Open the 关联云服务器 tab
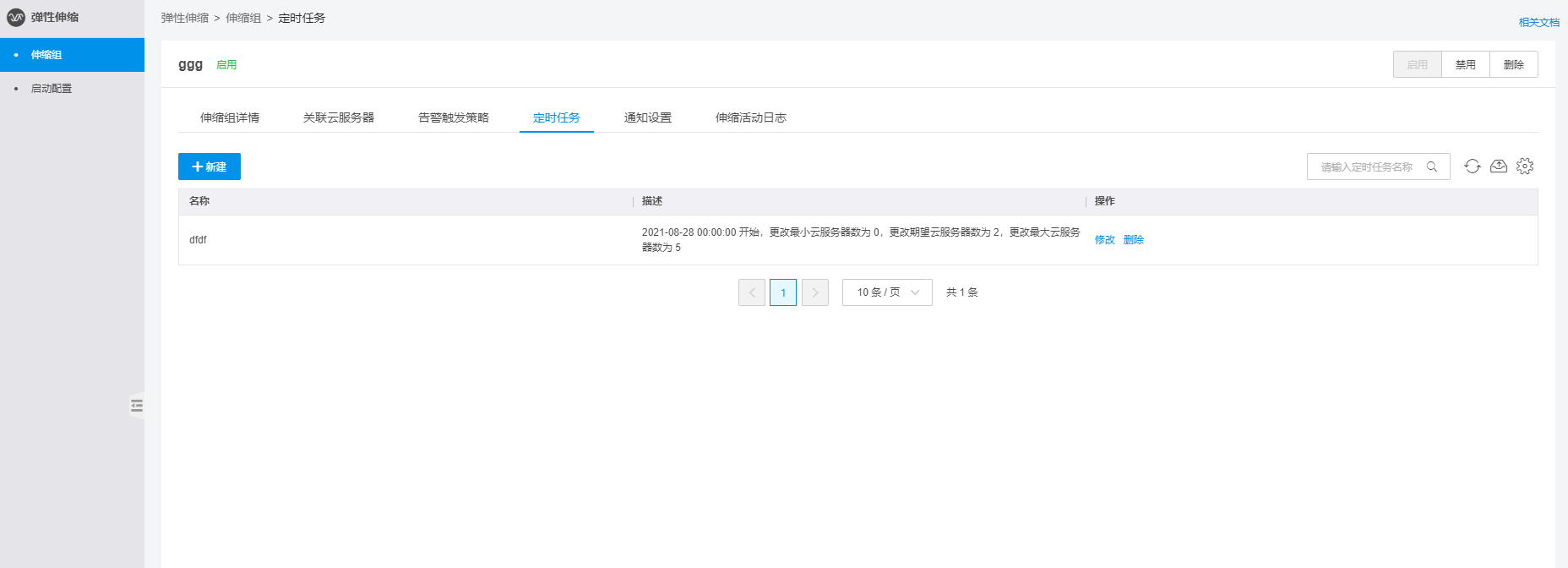The image size is (1568, 568). (339, 117)
